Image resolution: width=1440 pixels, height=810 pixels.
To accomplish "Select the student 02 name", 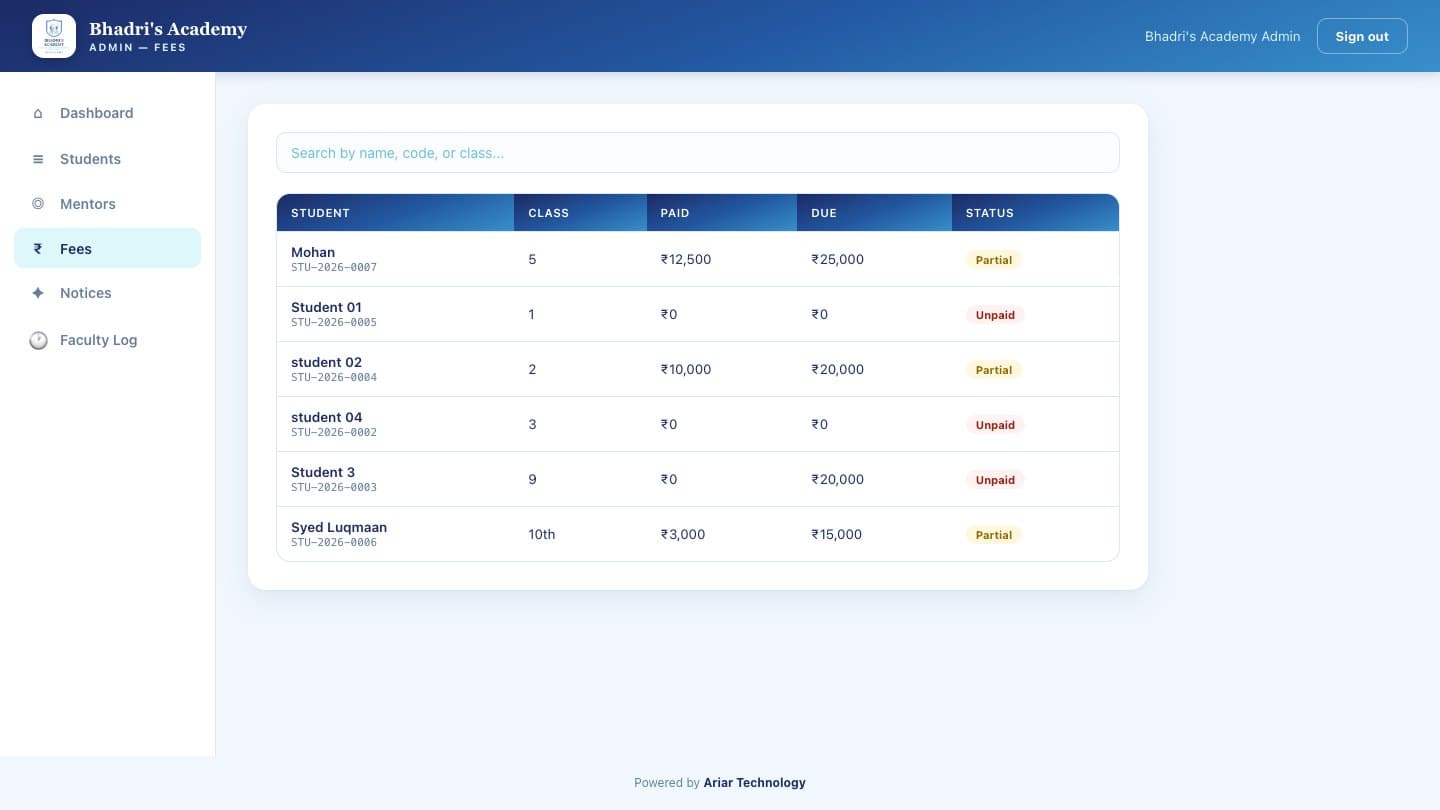I will click(326, 362).
